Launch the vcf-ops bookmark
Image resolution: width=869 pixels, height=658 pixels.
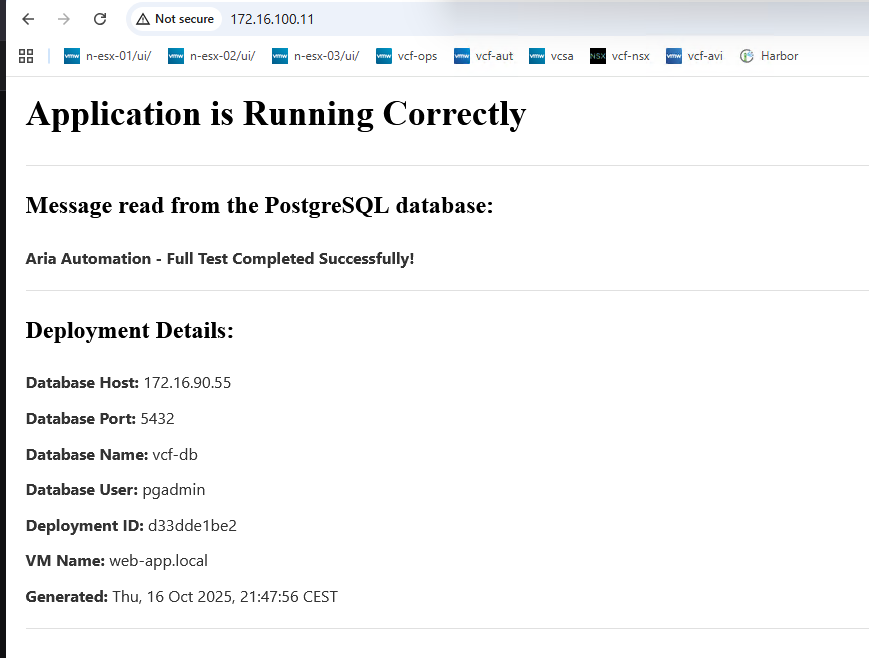tap(407, 56)
